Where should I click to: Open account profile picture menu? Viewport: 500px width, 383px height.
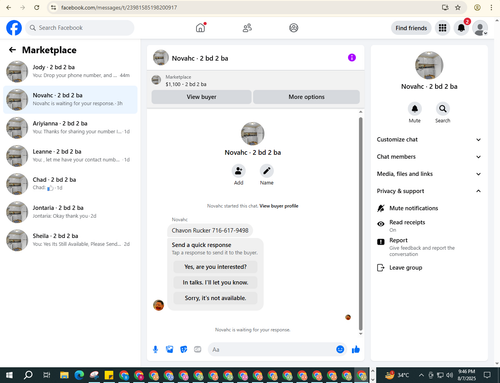[480, 28]
